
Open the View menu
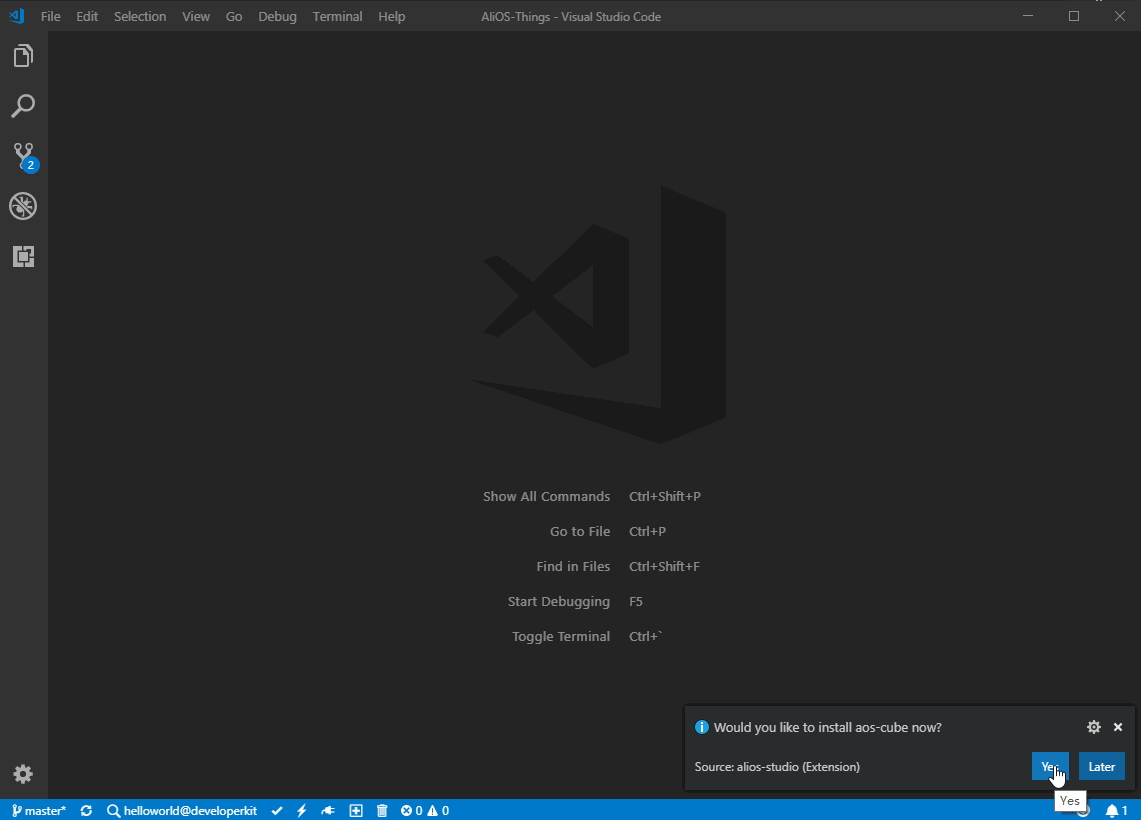(x=196, y=16)
